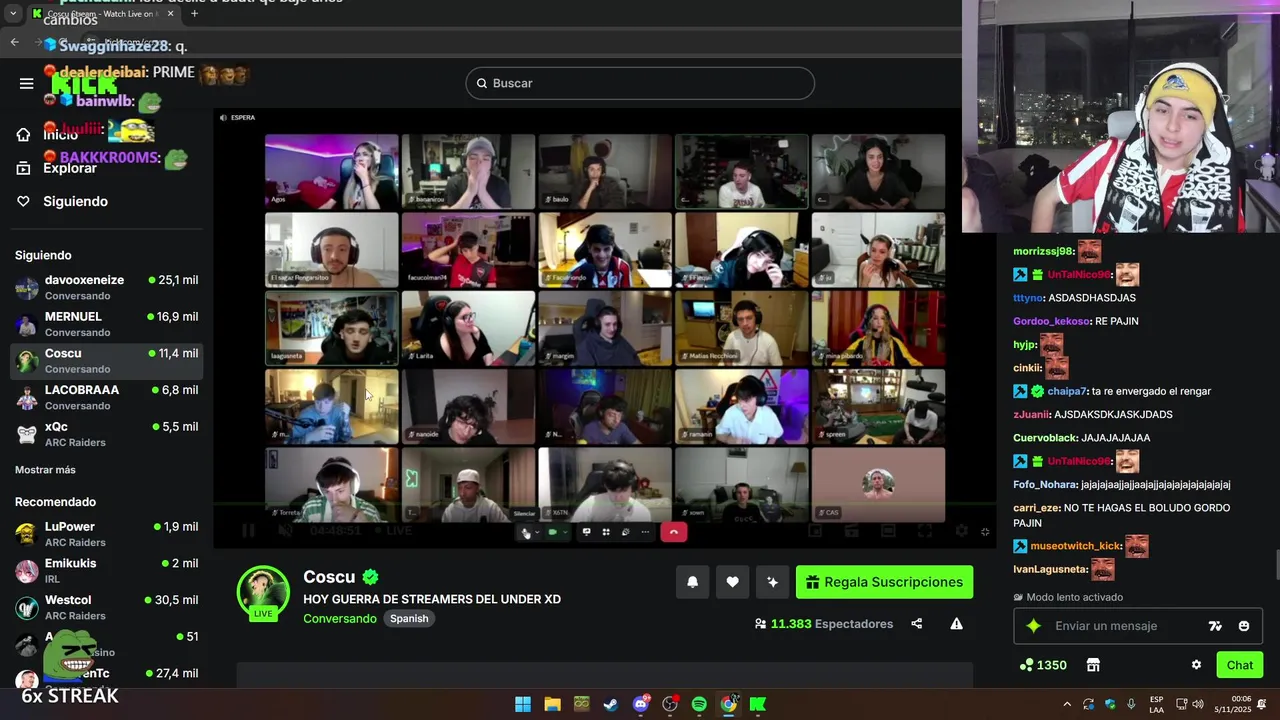Open Kick app icon in taskbar
The image size is (1280, 720).
[758, 704]
